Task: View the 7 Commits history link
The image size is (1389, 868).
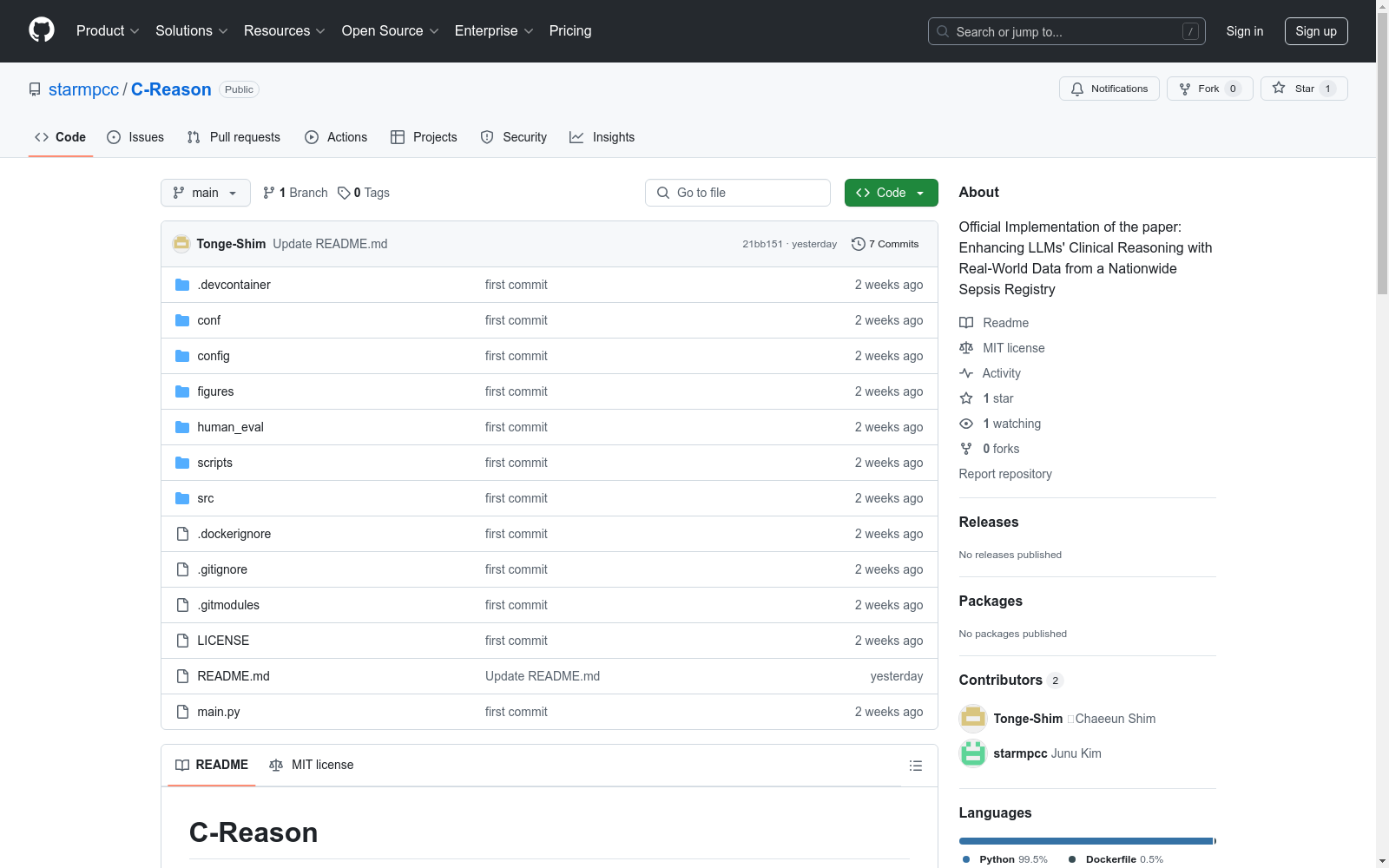Action: click(x=885, y=244)
